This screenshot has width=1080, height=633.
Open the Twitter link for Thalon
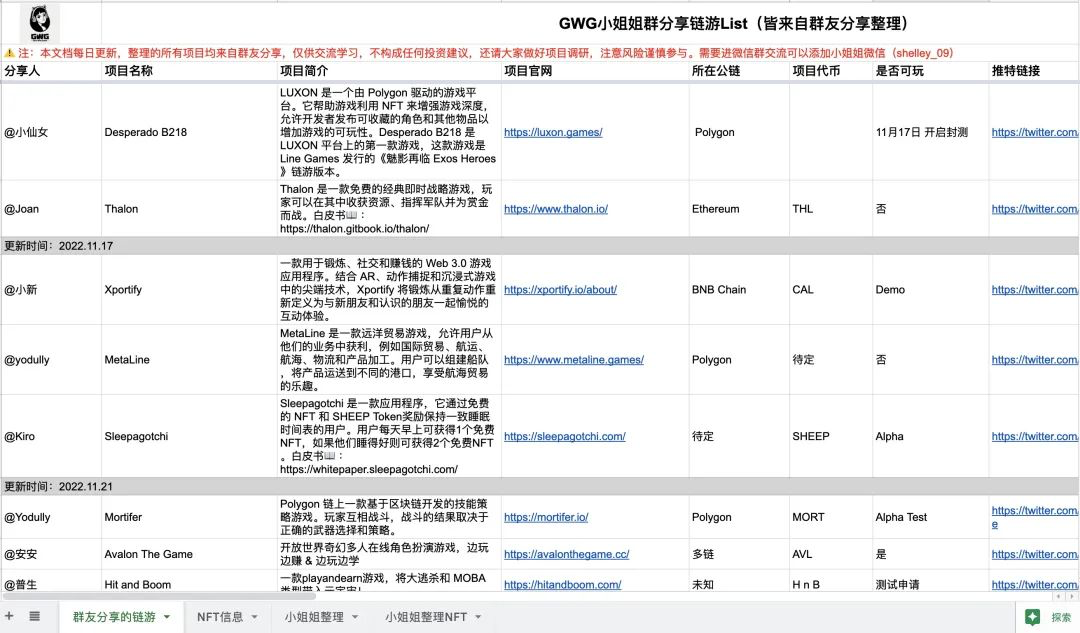(1035, 209)
